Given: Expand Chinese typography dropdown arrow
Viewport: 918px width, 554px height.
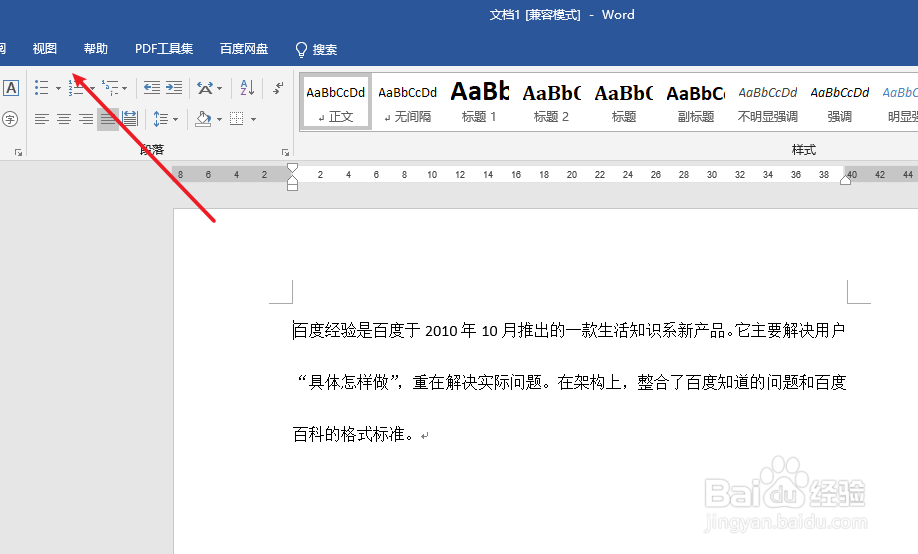Looking at the screenshot, I should (x=220, y=88).
